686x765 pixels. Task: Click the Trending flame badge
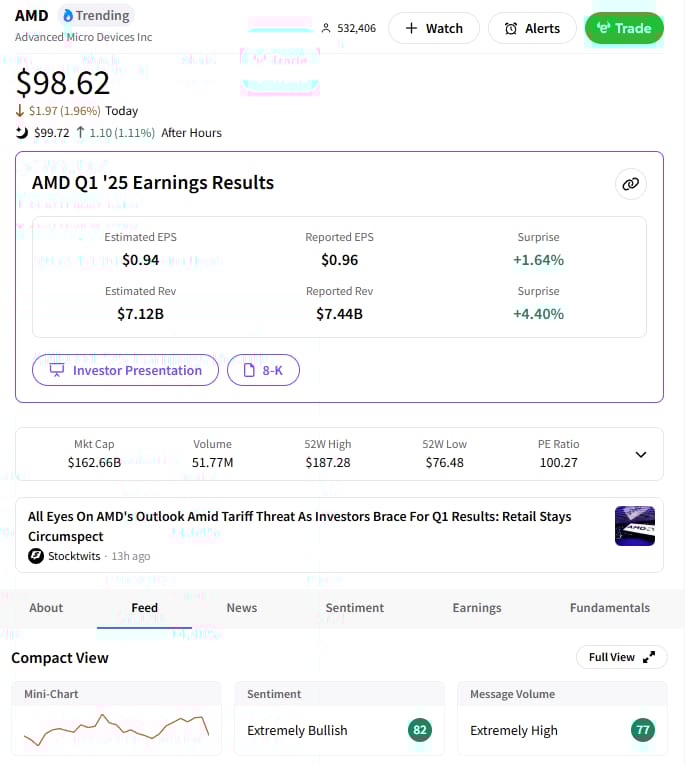pos(96,15)
